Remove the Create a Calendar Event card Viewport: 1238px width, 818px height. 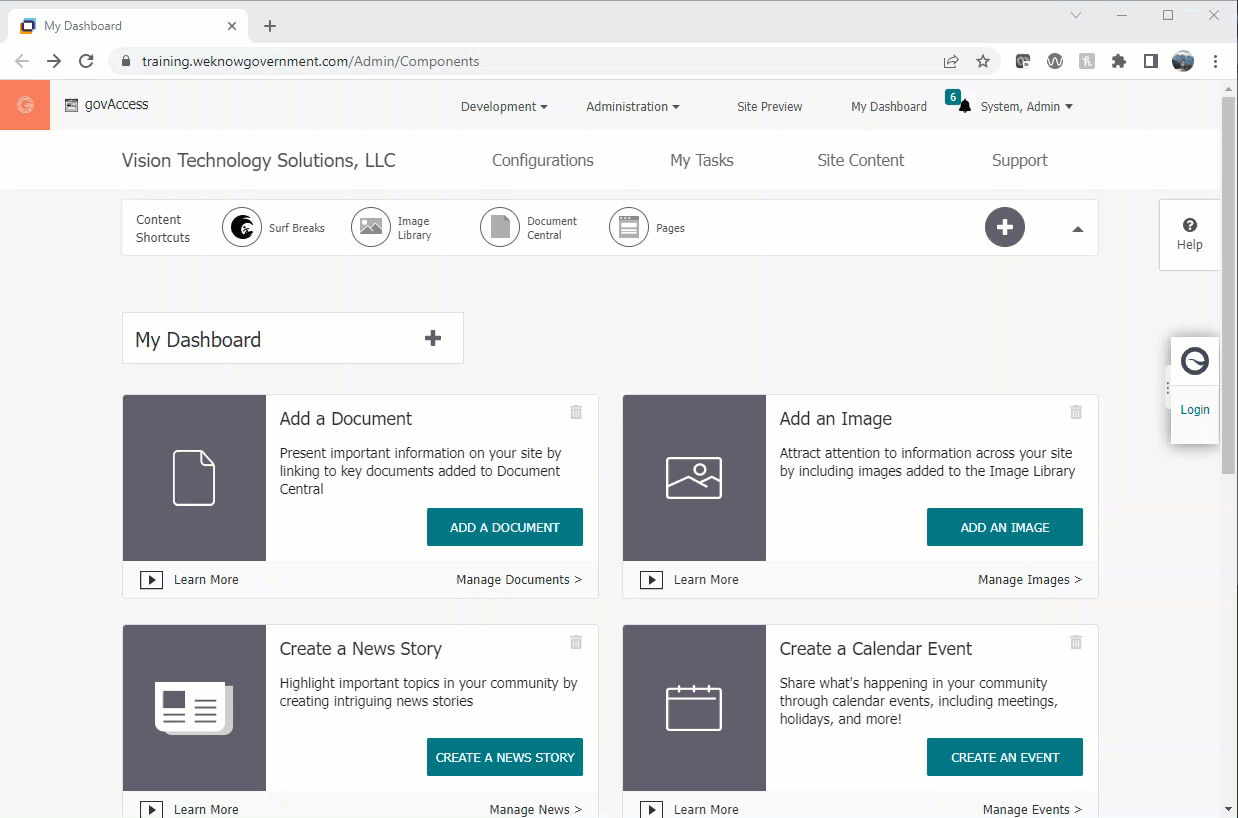pos(1076,642)
